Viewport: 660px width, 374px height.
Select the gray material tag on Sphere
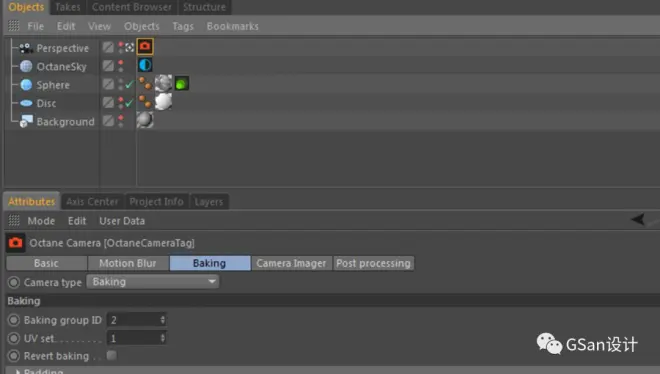coord(163,83)
